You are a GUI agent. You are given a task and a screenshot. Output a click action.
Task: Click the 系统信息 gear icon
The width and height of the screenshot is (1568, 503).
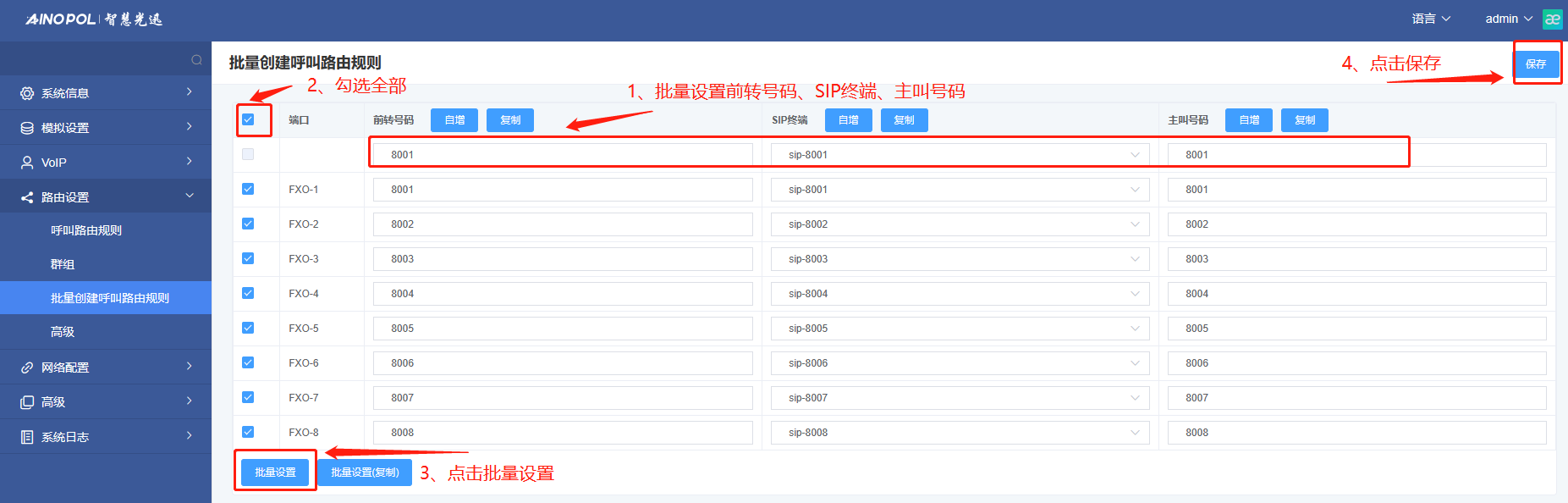click(27, 93)
